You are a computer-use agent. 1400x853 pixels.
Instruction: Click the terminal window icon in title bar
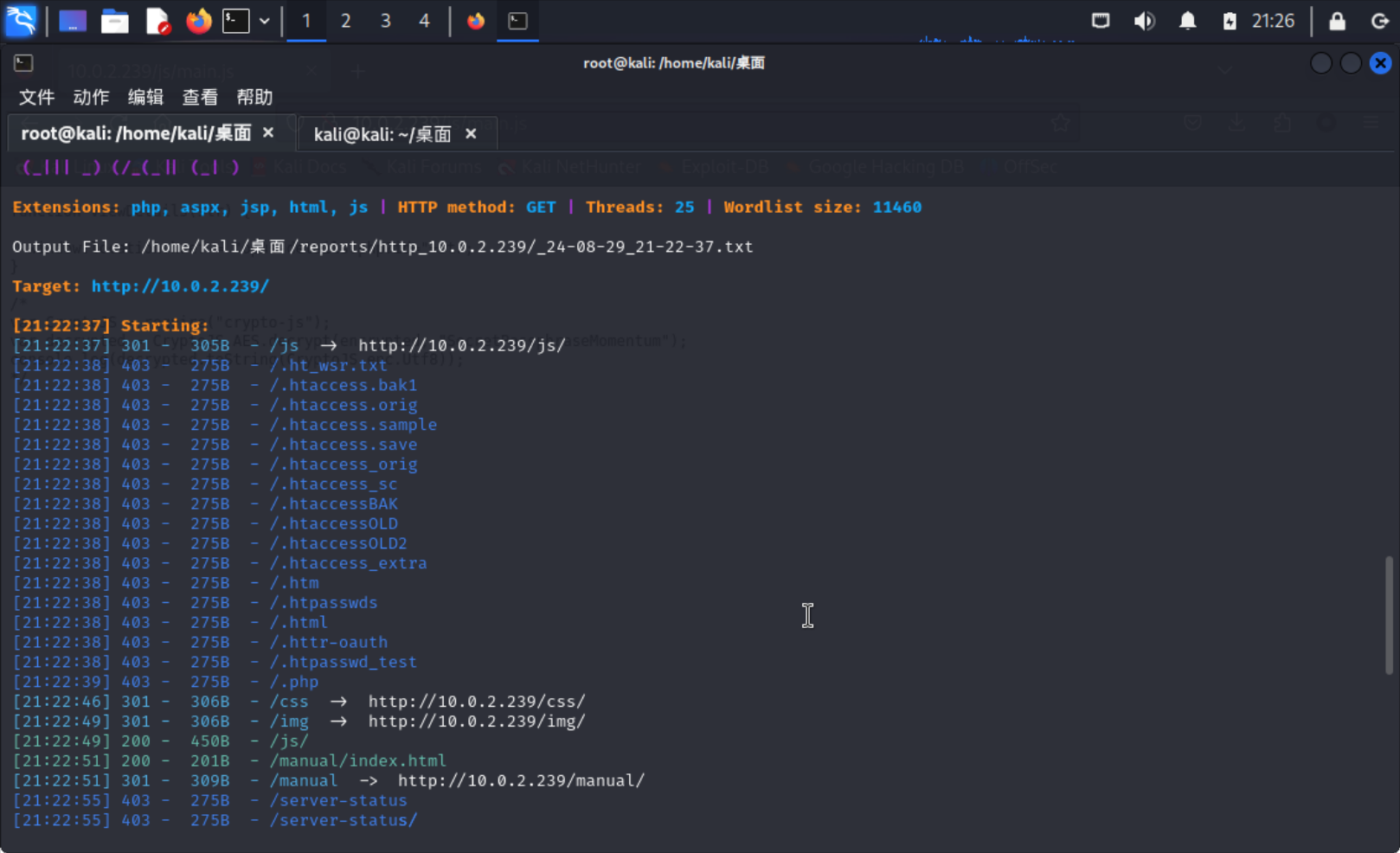coord(23,62)
